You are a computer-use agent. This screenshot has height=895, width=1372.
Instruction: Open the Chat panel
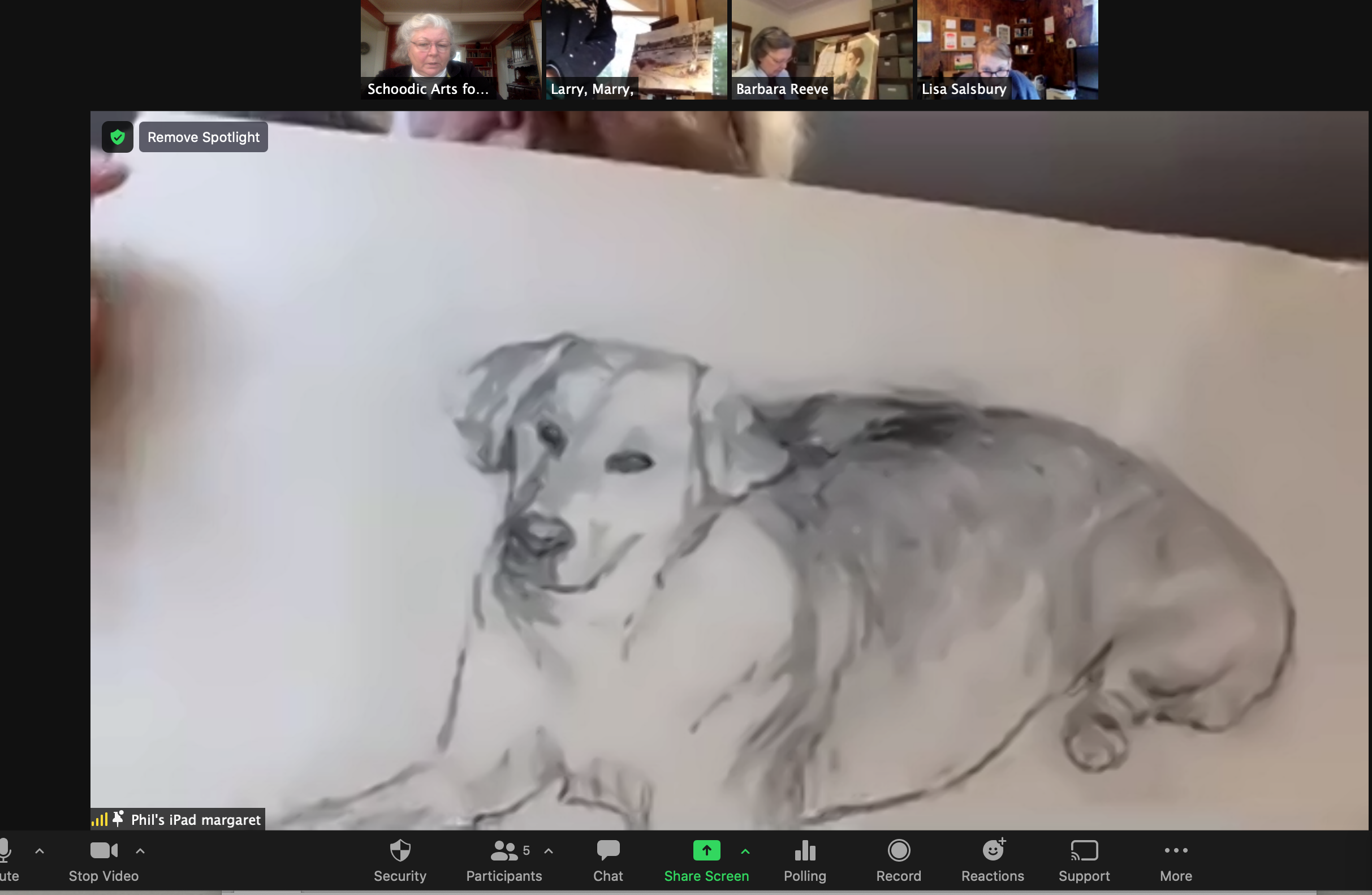click(x=607, y=860)
